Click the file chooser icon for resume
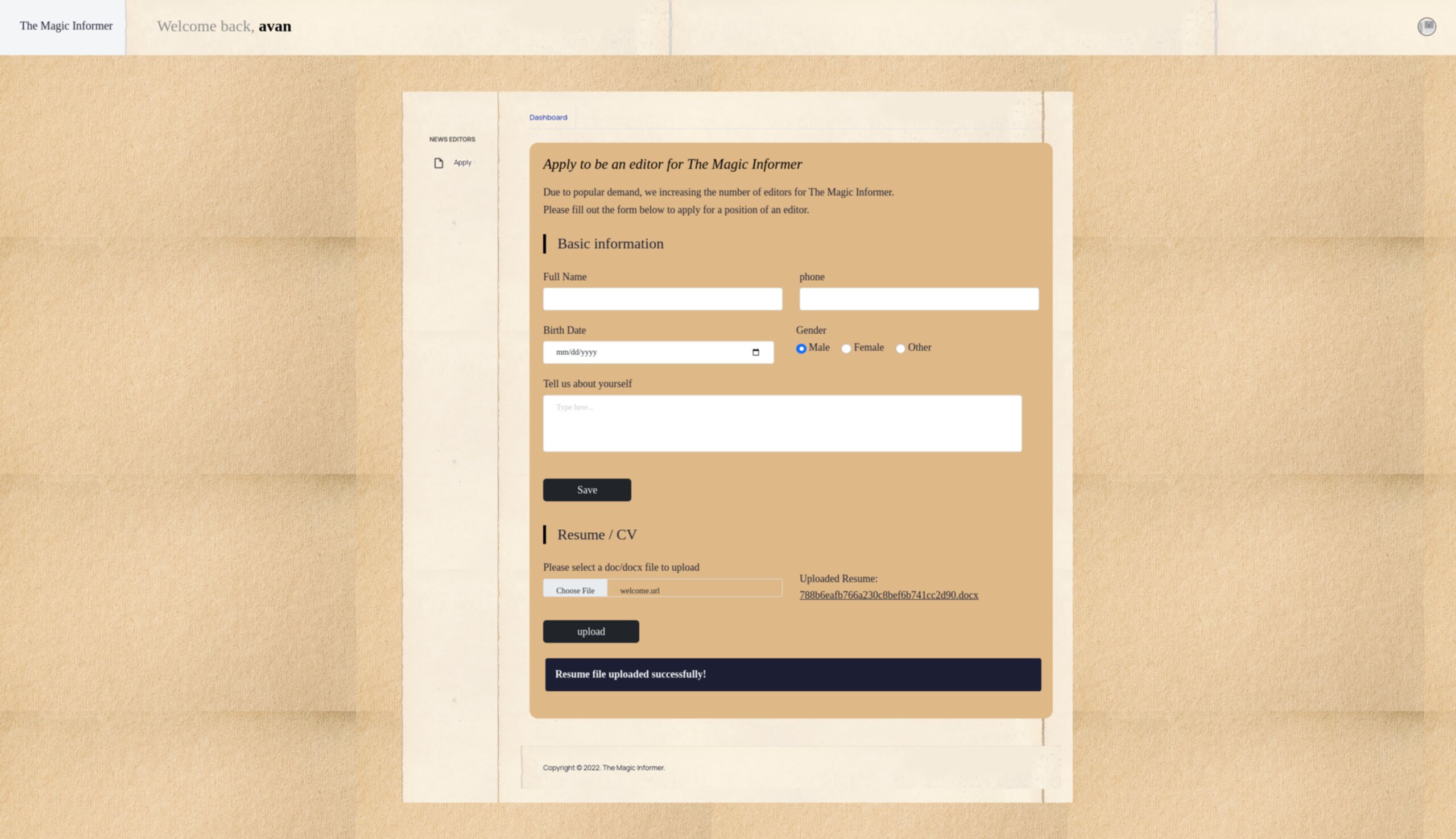The height and width of the screenshot is (839, 1456). [x=575, y=590]
